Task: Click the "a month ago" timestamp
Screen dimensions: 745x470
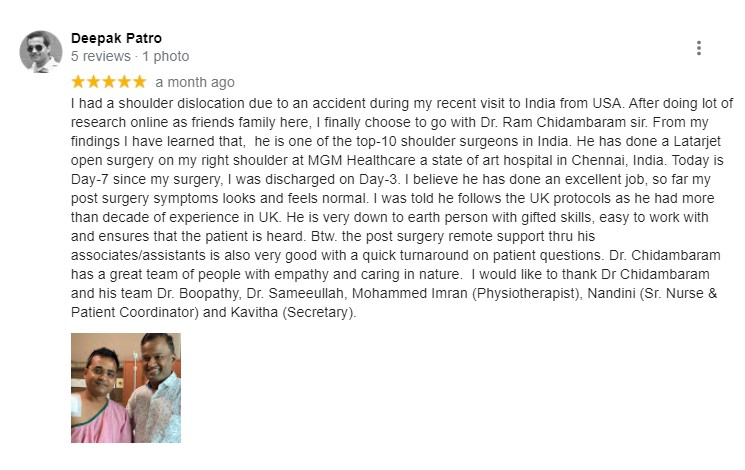Action: pyautogui.click(x=195, y=82)
